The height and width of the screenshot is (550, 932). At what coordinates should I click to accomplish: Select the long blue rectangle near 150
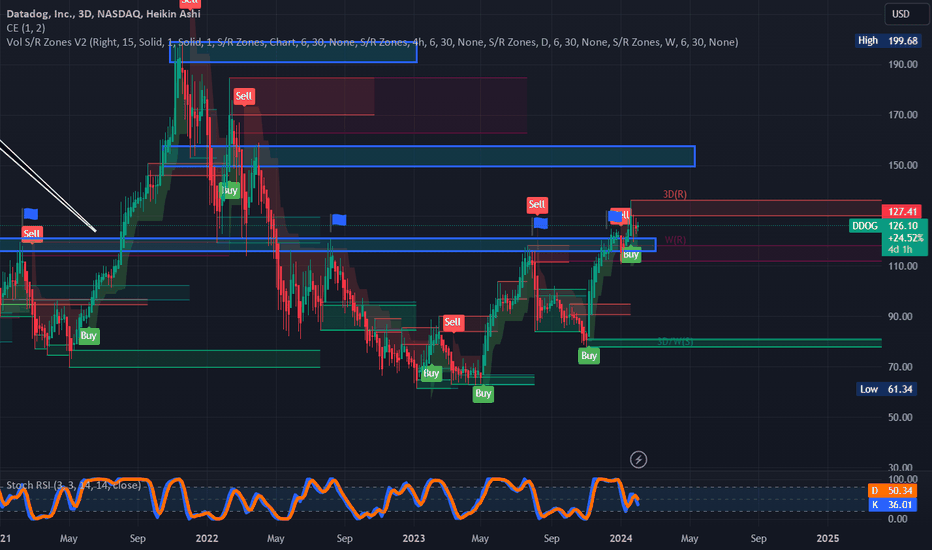tap(429, 156)
